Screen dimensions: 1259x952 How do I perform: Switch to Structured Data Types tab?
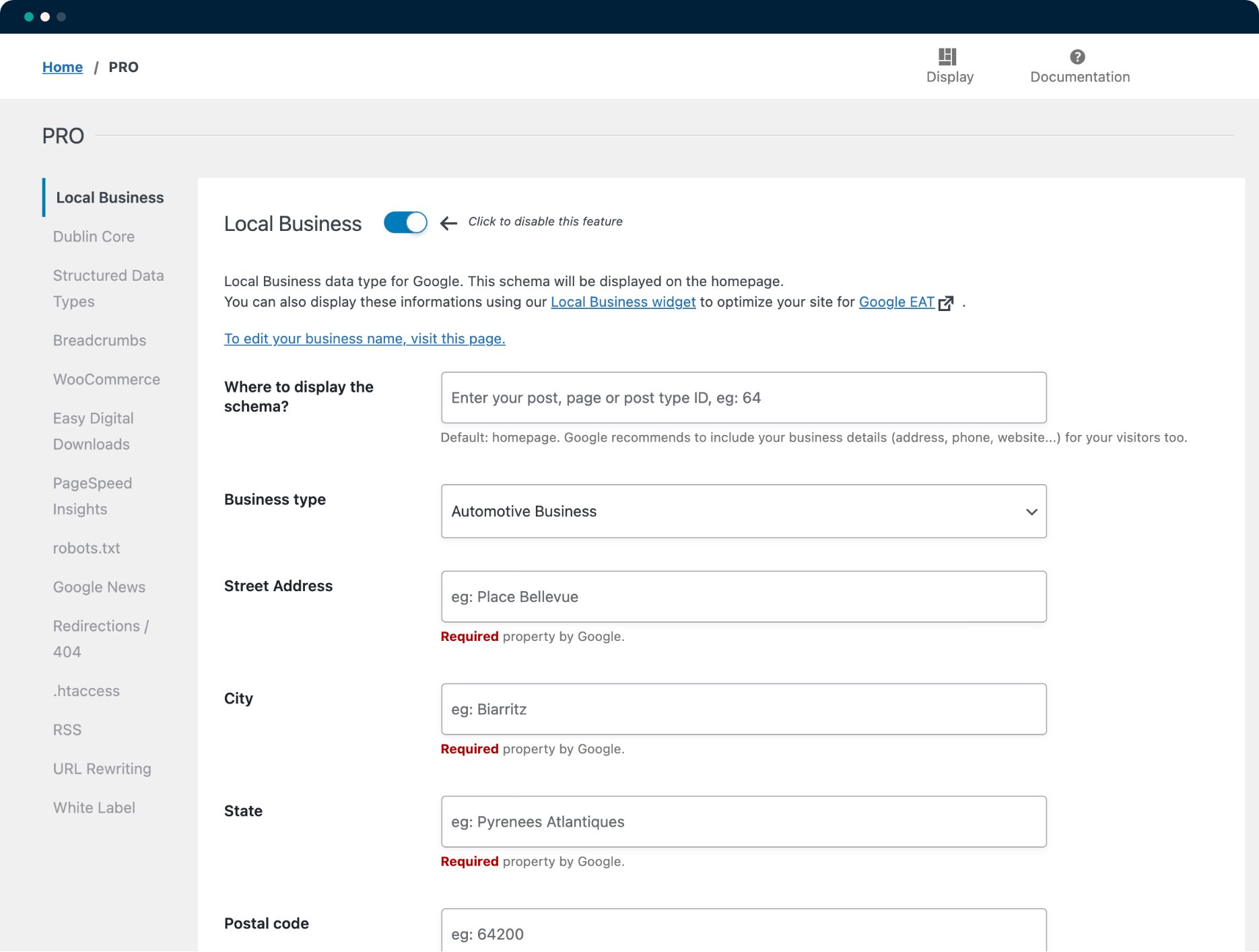108,288
